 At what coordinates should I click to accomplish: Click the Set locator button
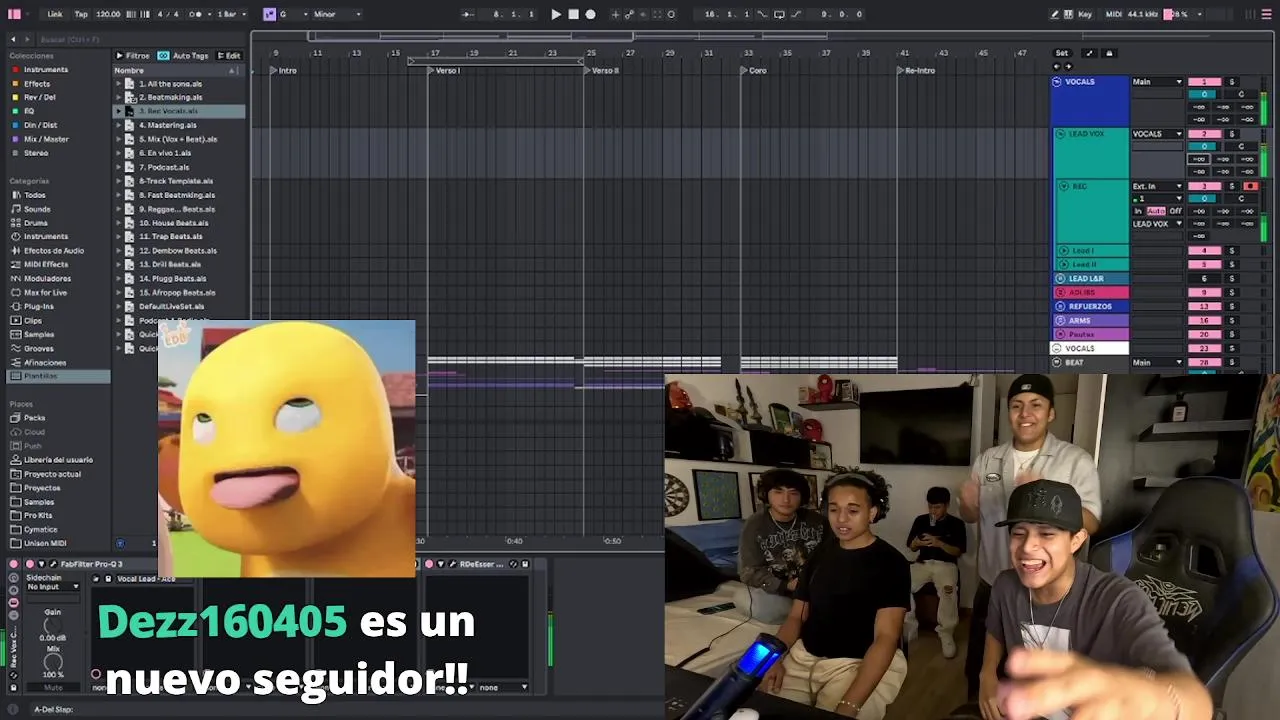(1062, 53)
